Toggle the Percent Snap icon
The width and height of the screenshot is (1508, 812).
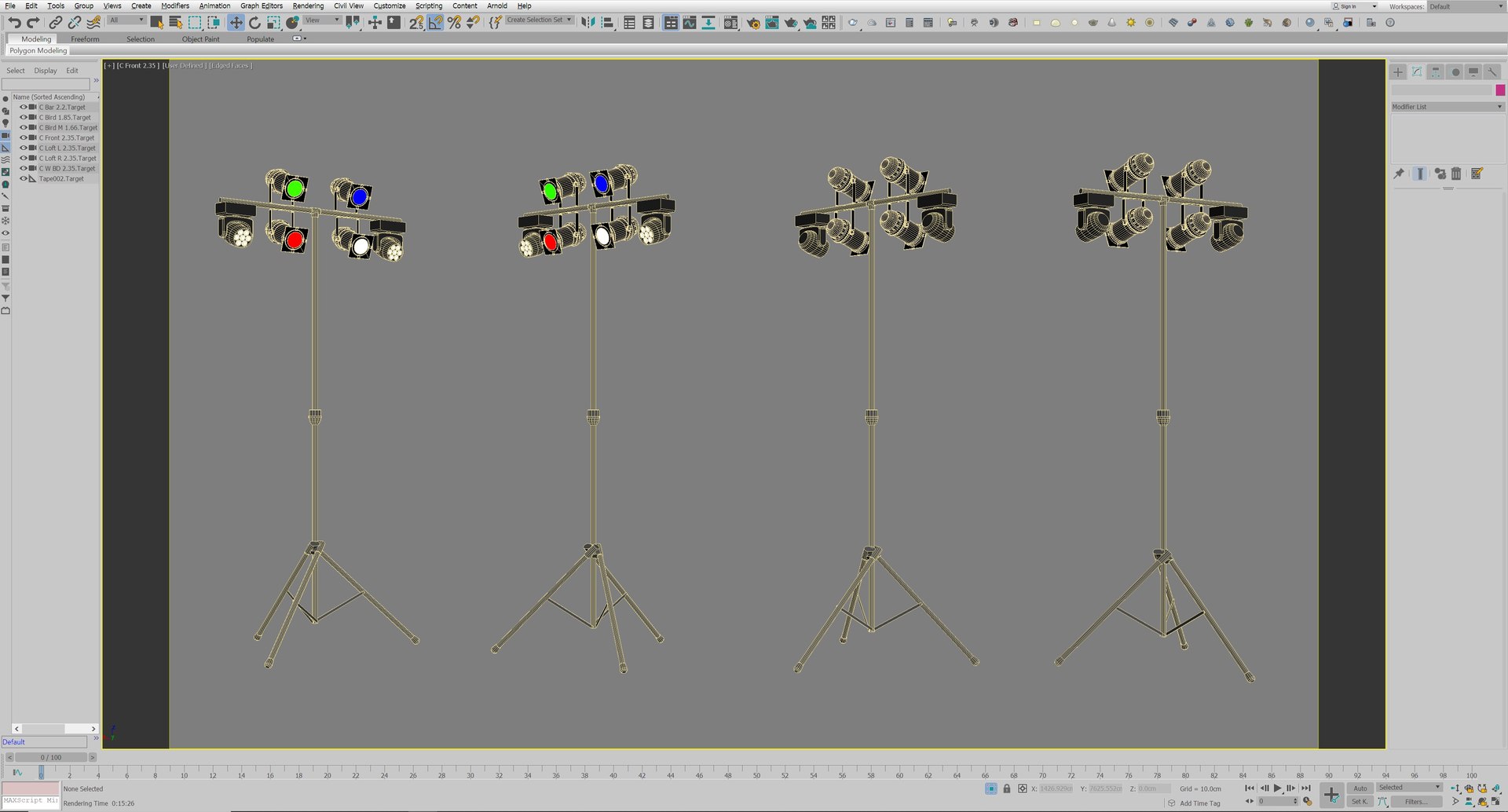click(x=454, y=23)
